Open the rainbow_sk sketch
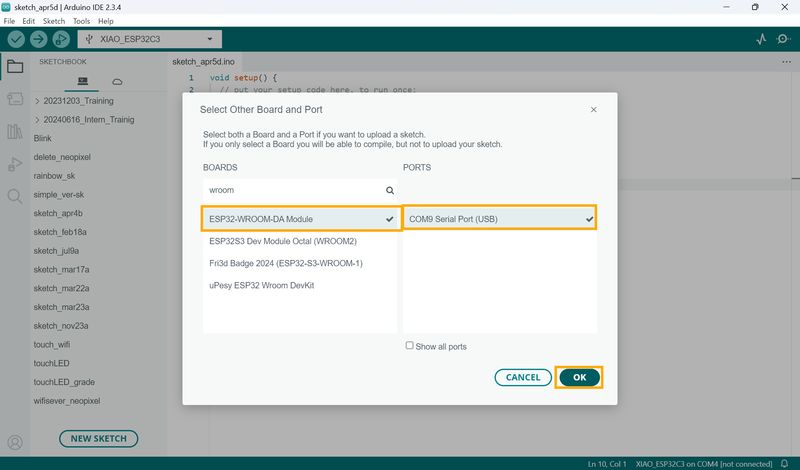The height and width of the screenshot is (470, 800). (x=54, y=176)
